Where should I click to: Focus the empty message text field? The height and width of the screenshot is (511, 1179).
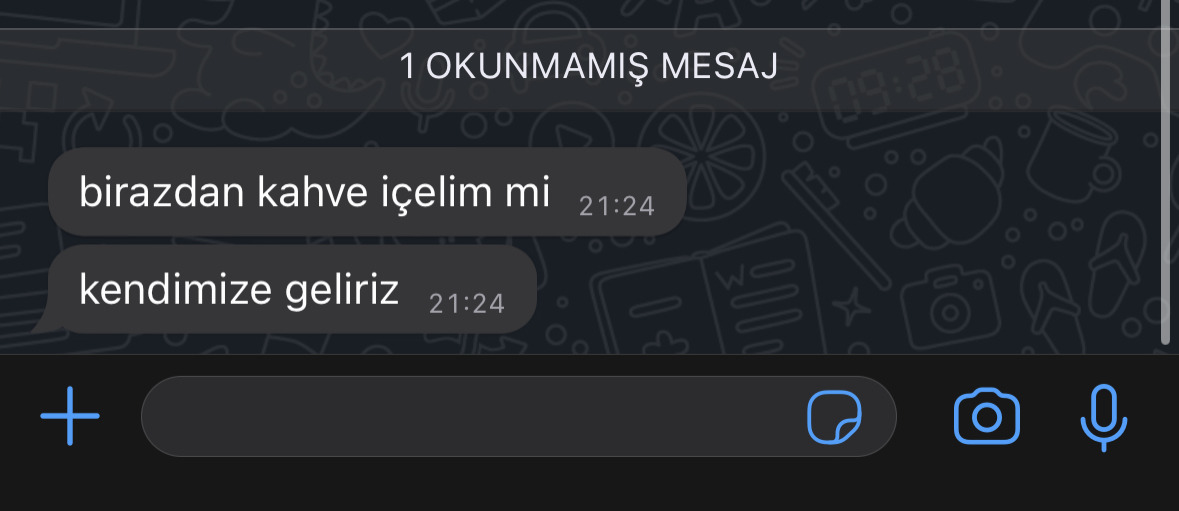point(519,416)
